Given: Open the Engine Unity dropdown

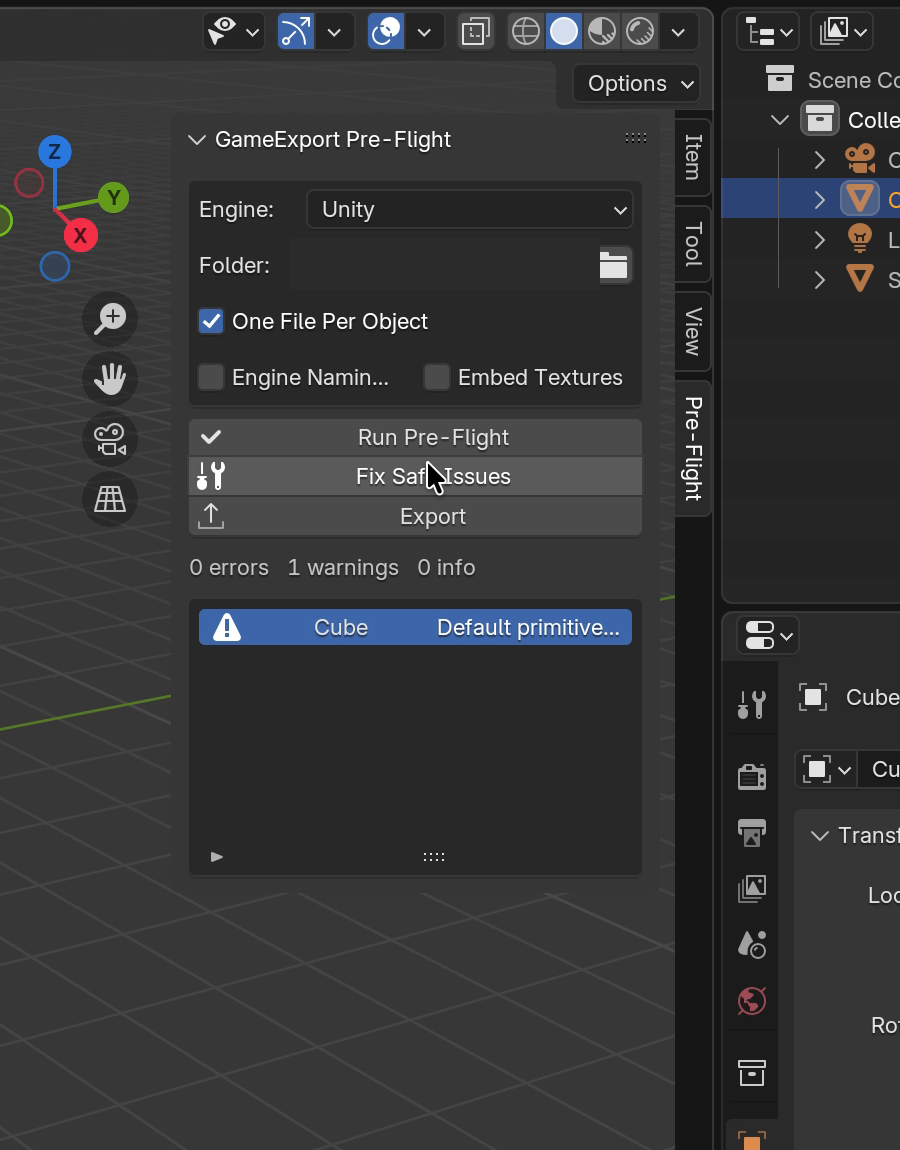Looking at the screenshot, I should click(469, 209).
